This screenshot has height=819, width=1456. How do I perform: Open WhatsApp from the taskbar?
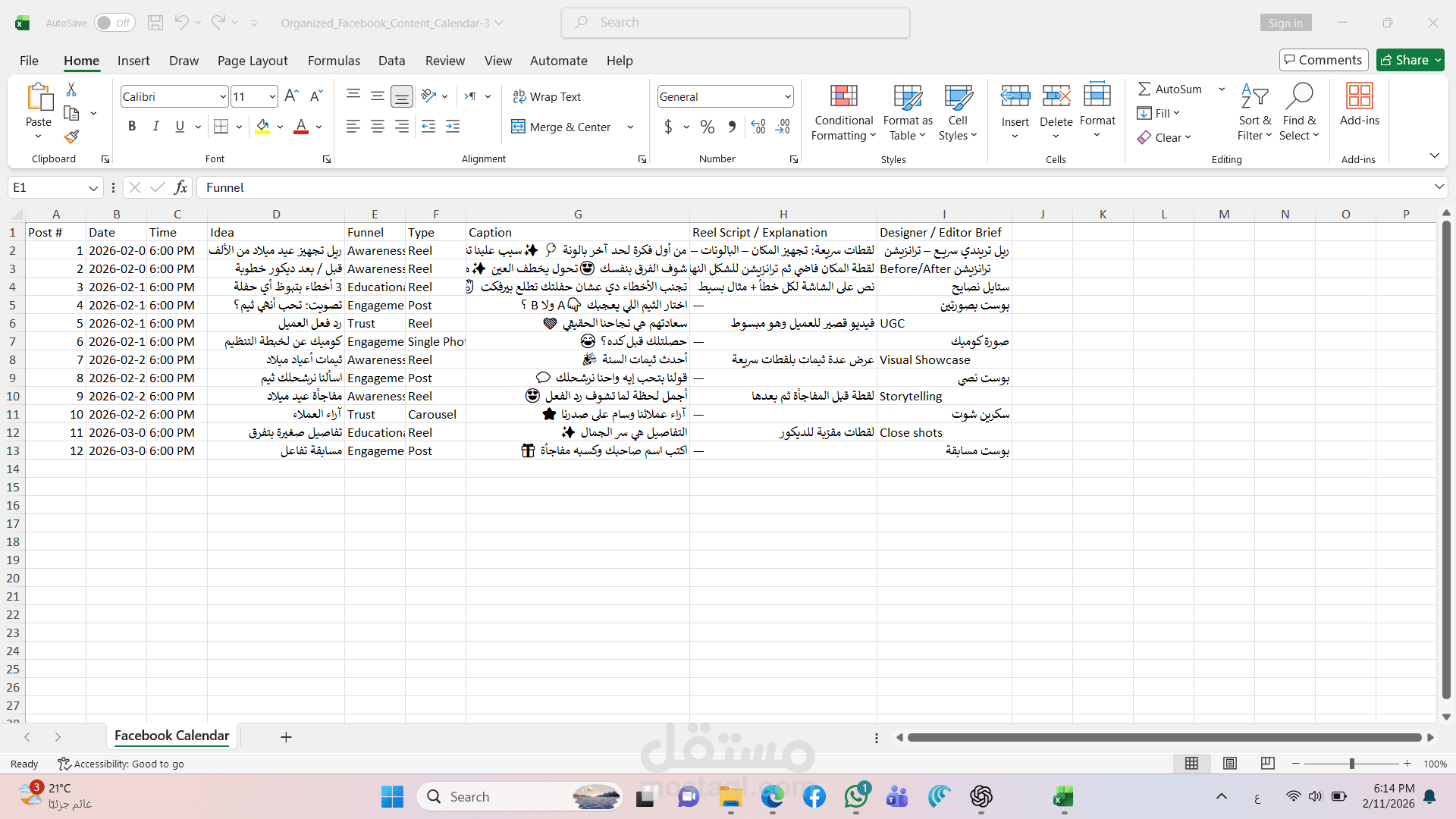point(856,797)
